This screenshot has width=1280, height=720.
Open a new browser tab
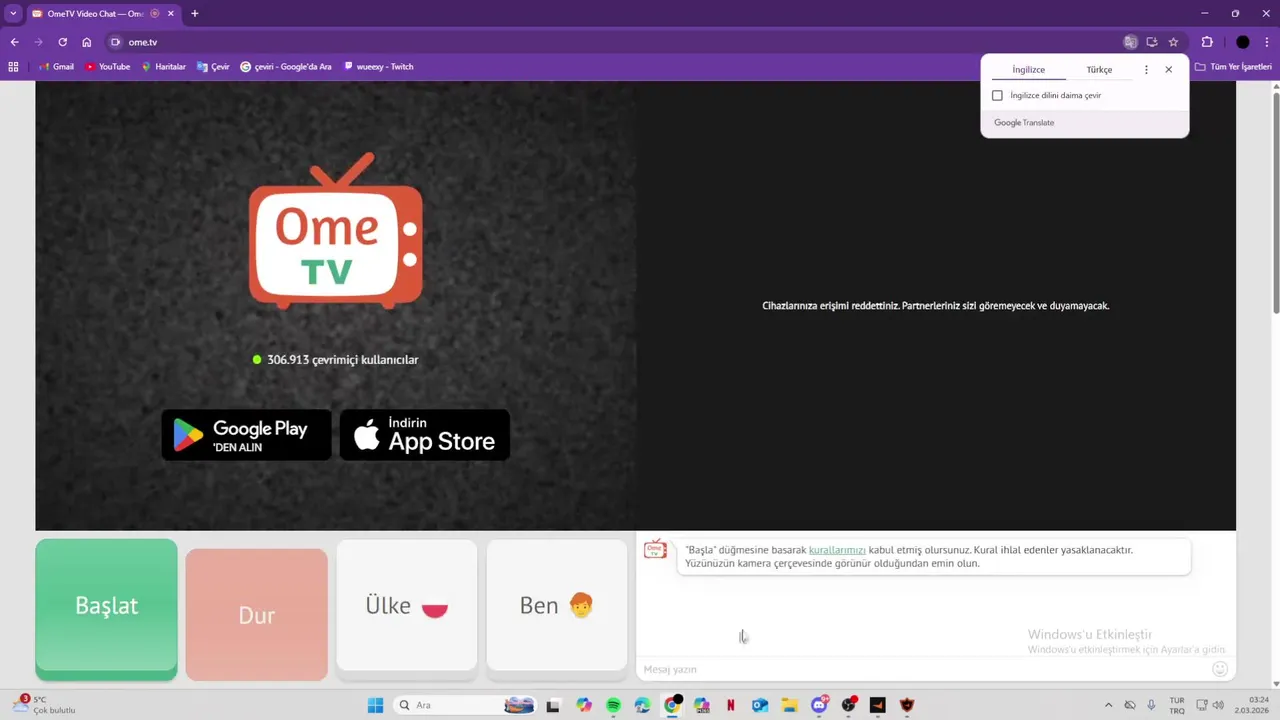pos(195,14)
